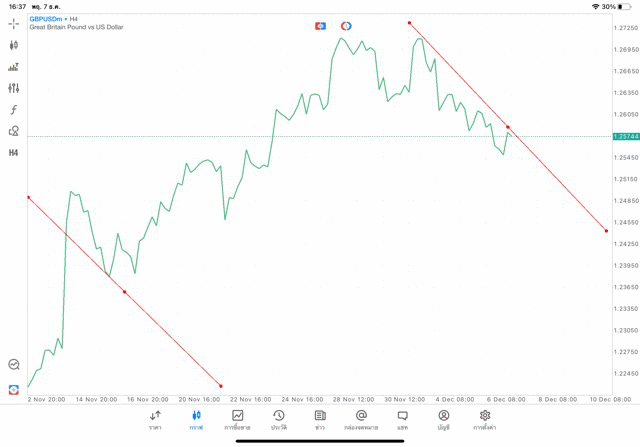Viewport: 640px width, 447px height.
Task: Open the candlestick chart type icon
Action: pyautogui.click(x=14, y=45)
